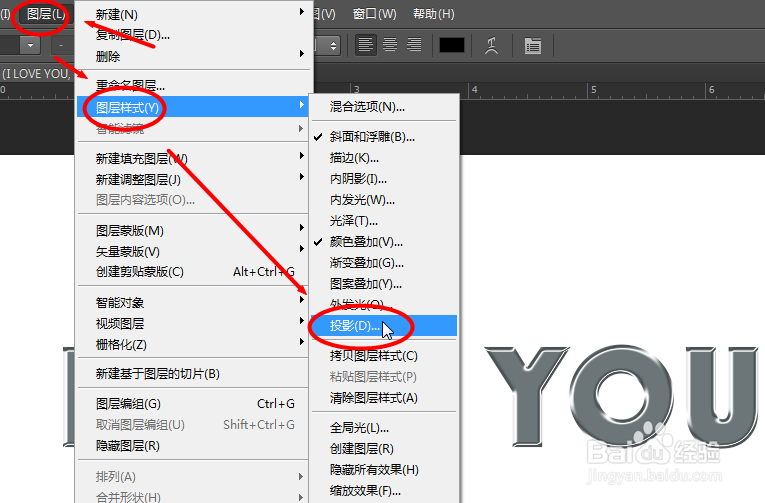Select 描边(K)... layer style
Image resolution: width=765 pixels, height=503 pixels.
point(384,158)
